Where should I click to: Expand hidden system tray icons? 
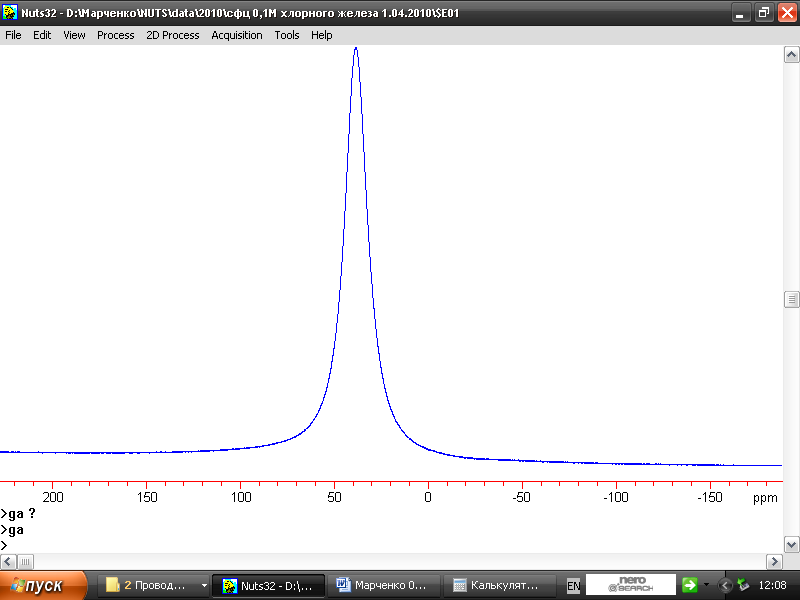point(724,585)
